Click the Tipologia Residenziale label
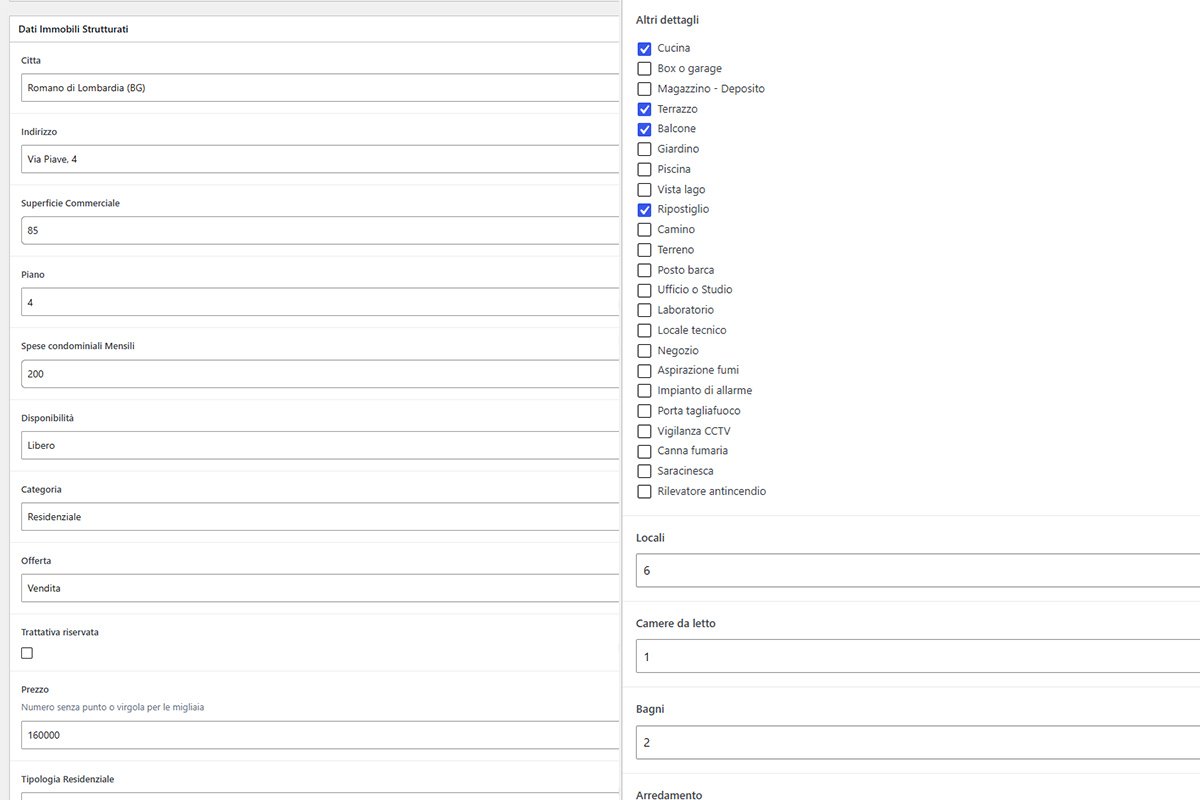Image resolution: width=1200 pixels, height=800 pixels. click(68, 779)
